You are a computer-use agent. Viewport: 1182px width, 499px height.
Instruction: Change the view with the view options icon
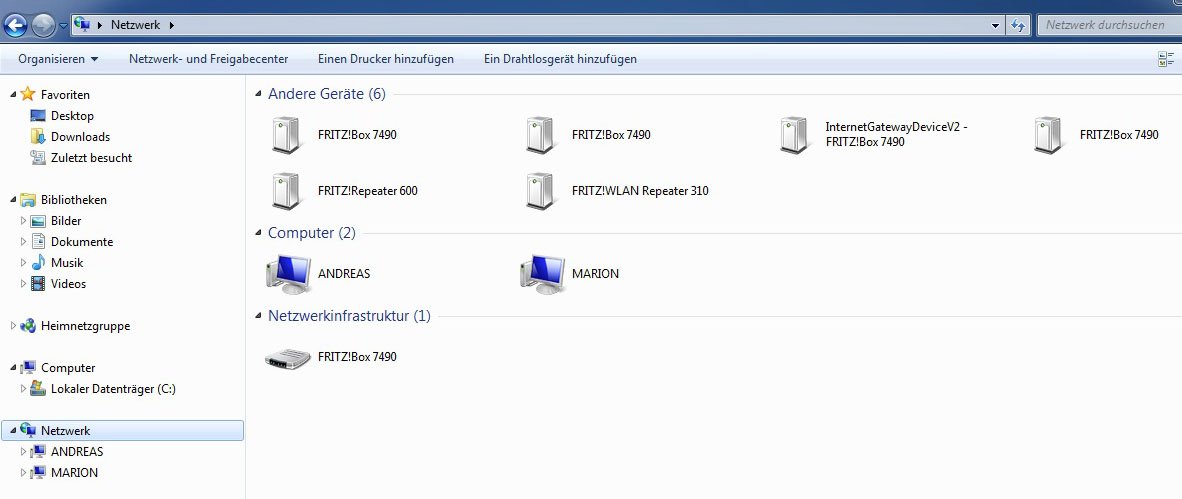point(1166,59)
